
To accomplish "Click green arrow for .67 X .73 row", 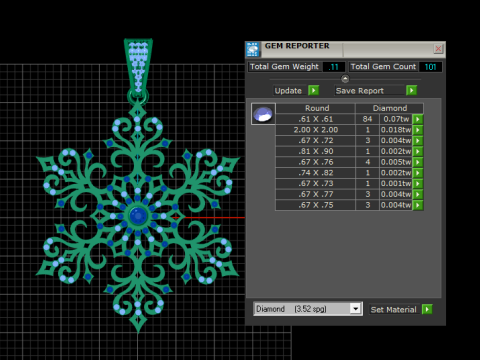I will (418, 183).
